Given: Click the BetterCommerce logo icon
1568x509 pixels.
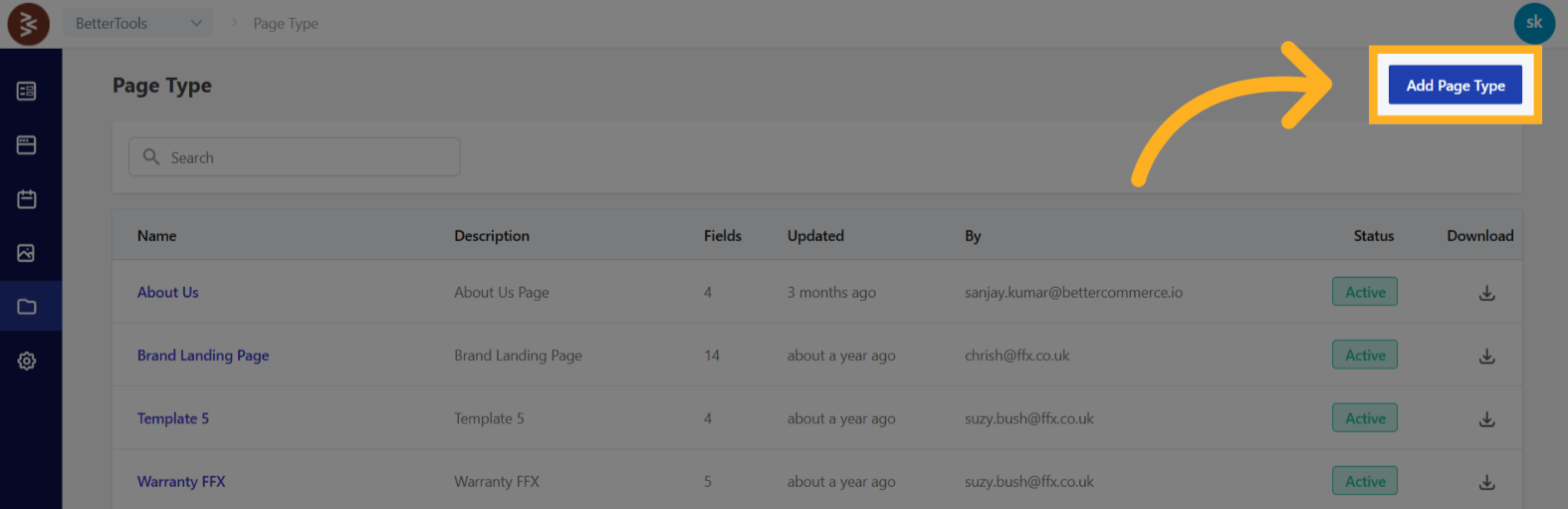Looking at the screenshot, I should click(x=28, y=24).
